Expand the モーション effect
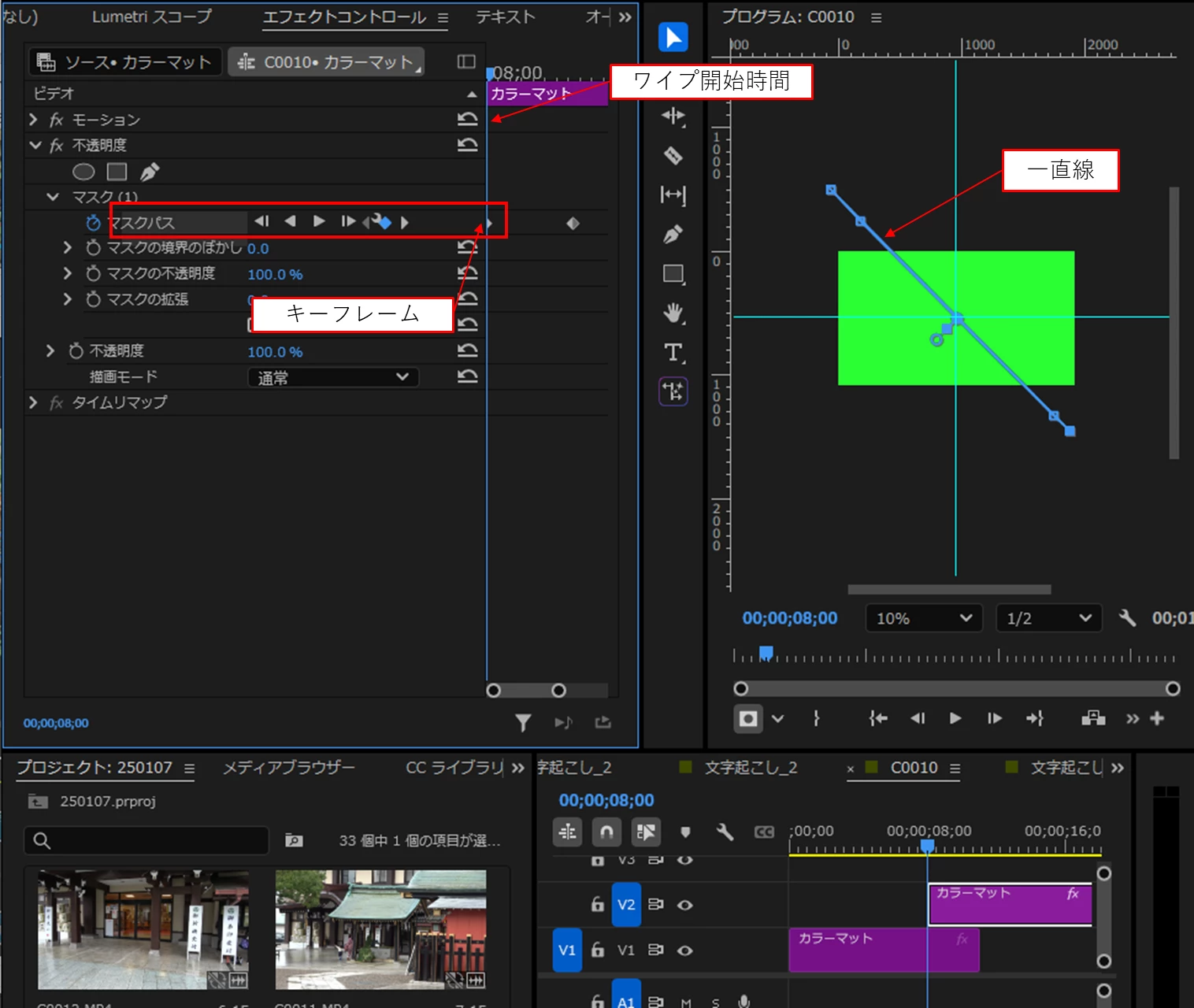The height and width of the screenshot is (1008, 1194). [x=33, y=120]
